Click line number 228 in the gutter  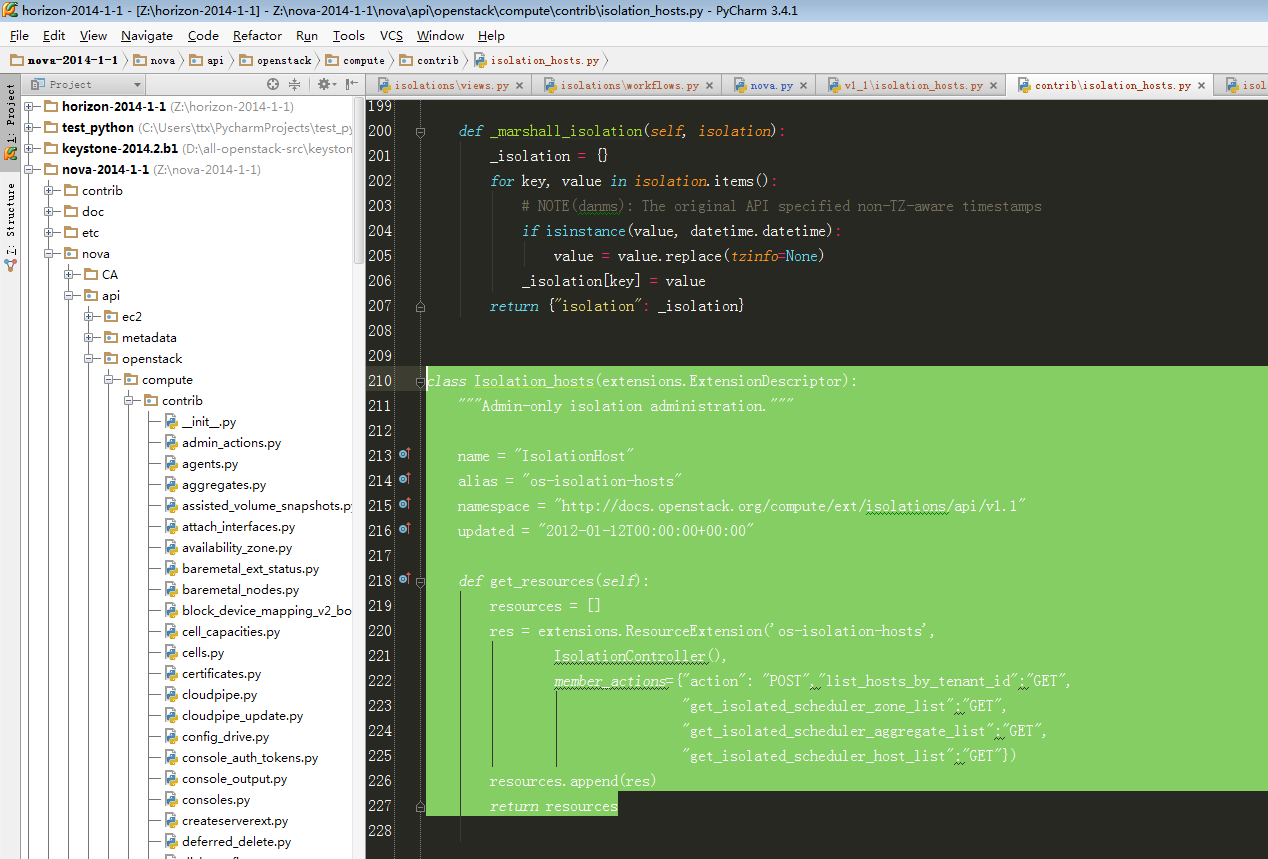coord(380,831)
